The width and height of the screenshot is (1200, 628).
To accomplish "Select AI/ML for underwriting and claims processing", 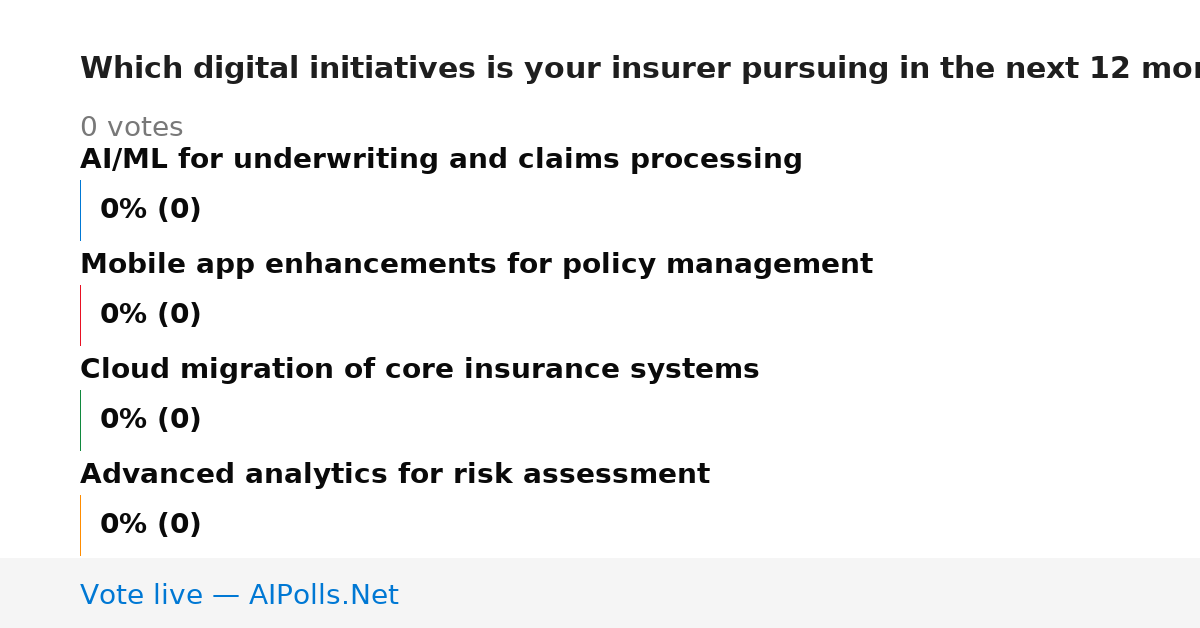I will click(x=441, y=160).
